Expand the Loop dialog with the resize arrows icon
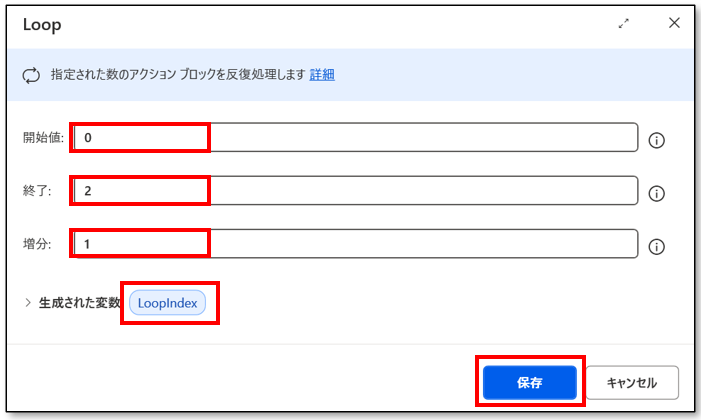Screen dimensions: 701x420 pos(625,23)
